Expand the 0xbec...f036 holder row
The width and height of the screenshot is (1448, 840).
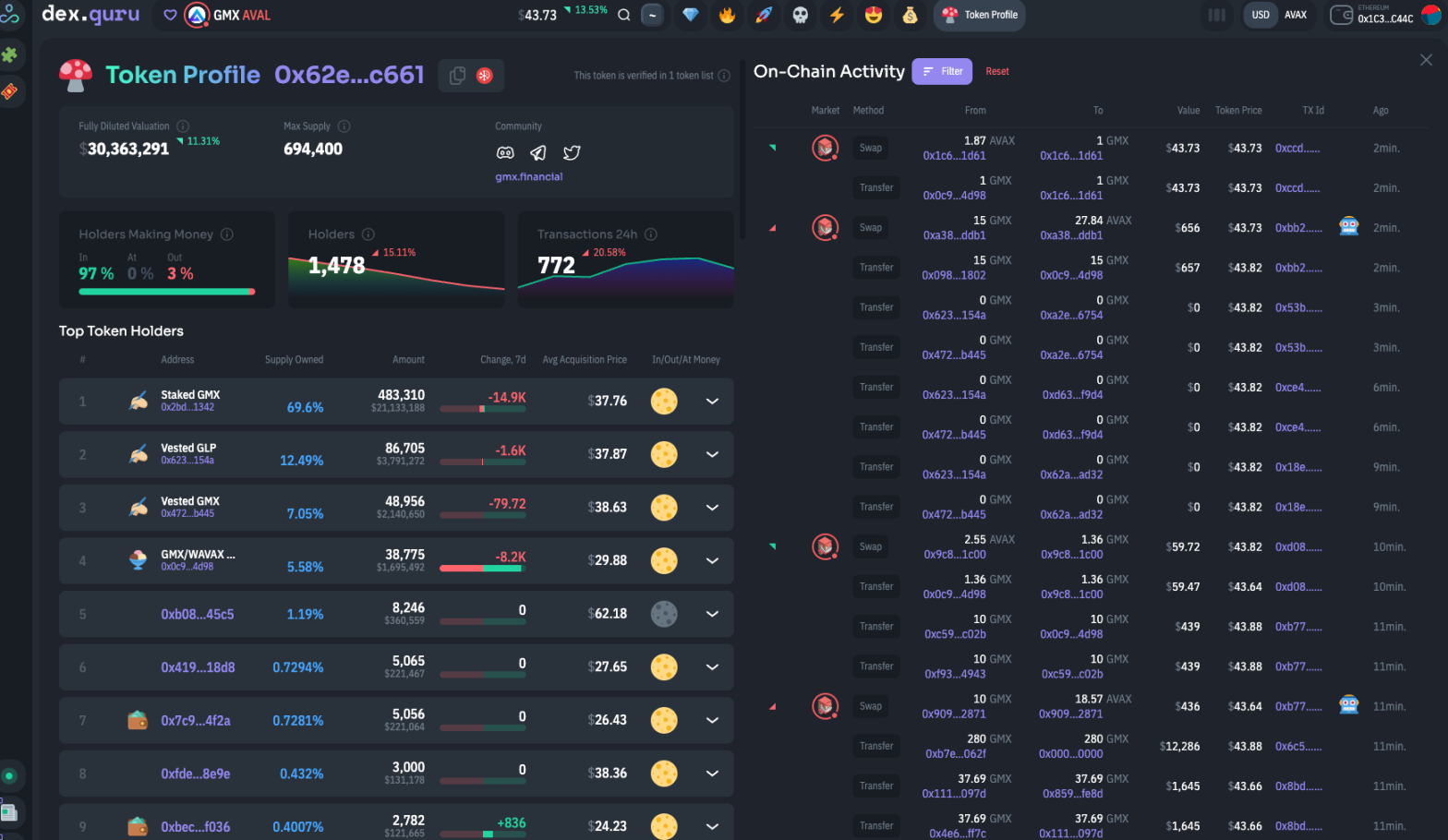tap(712, 826)
